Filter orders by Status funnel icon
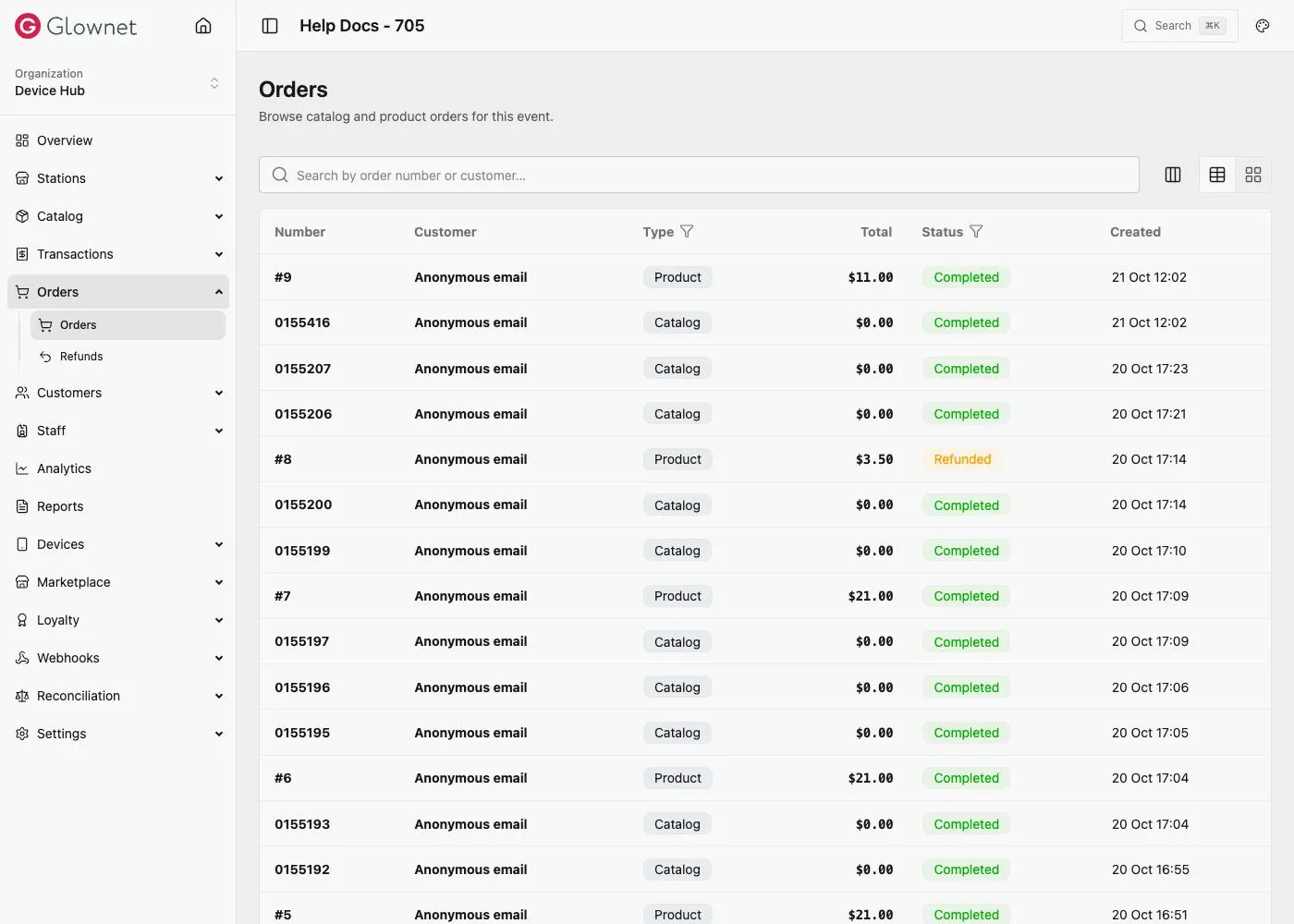Image resolution: width=1294 pixels, height=924 pixels. coord(976,231)
